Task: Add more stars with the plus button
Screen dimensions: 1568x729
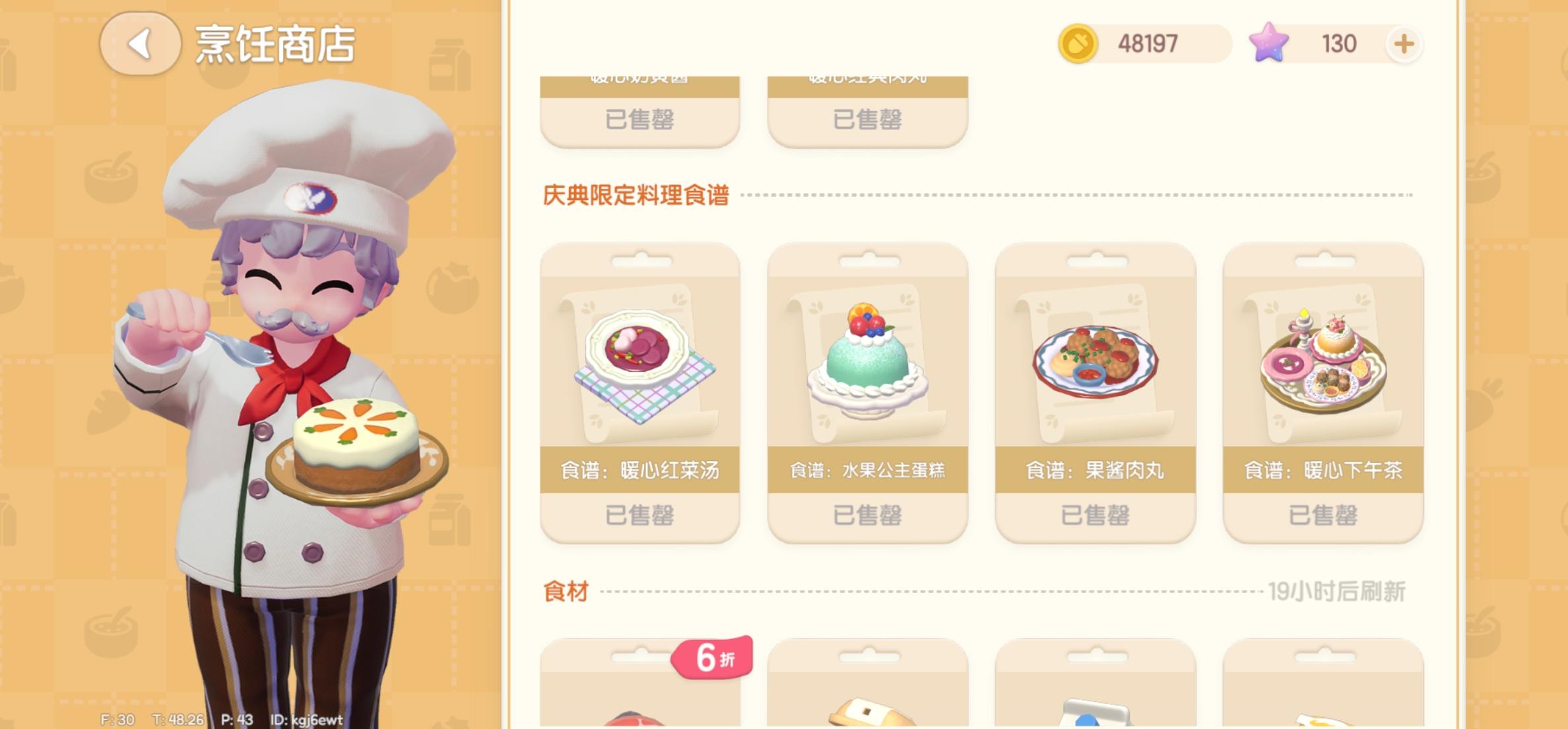Action: [1404, 44]
